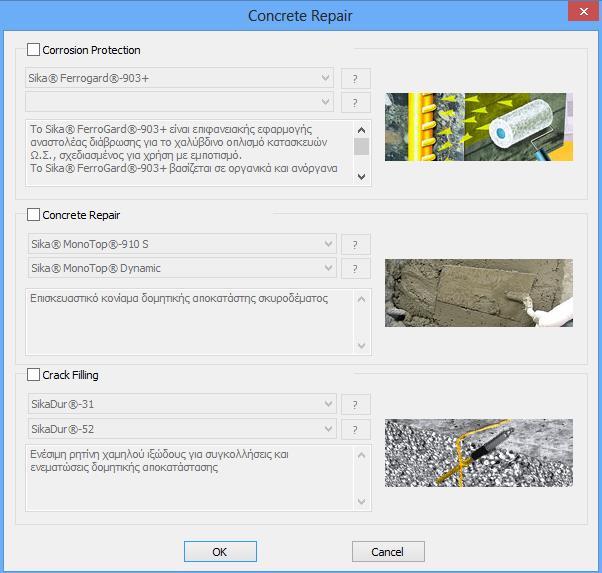
Task: Open the empty dropdown under Sika Ferrogard-903+
Action: [179, 102]
